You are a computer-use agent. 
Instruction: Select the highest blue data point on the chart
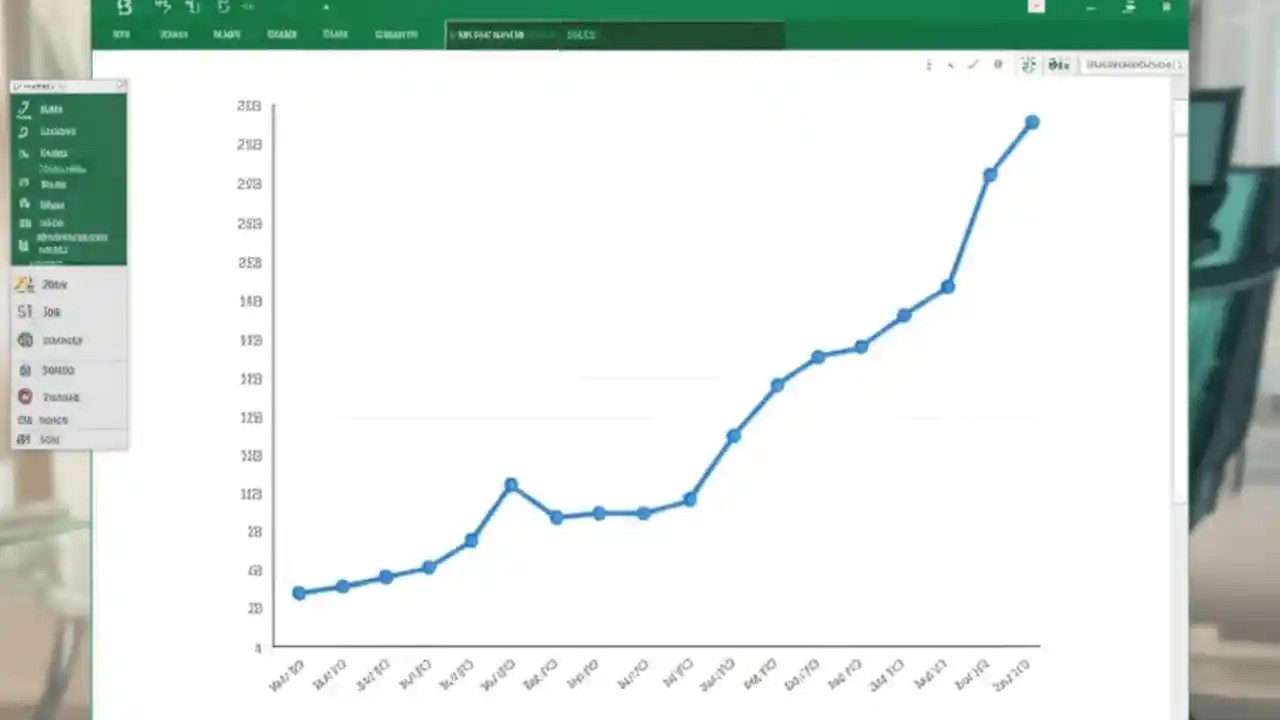coord(1032,122)
